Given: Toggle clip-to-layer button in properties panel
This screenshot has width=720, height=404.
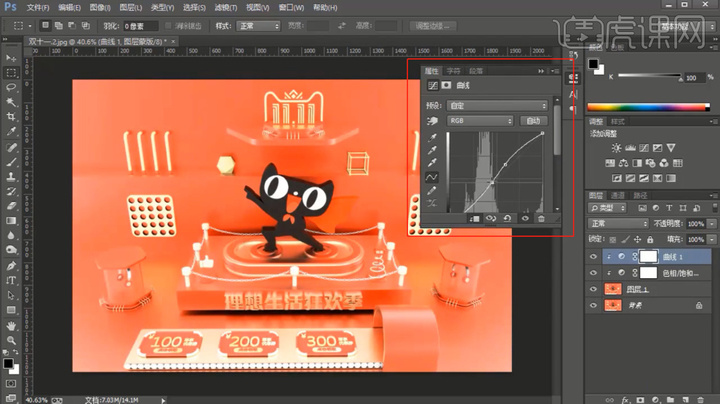Looking at the screenshot, I should tap(474, 219).
